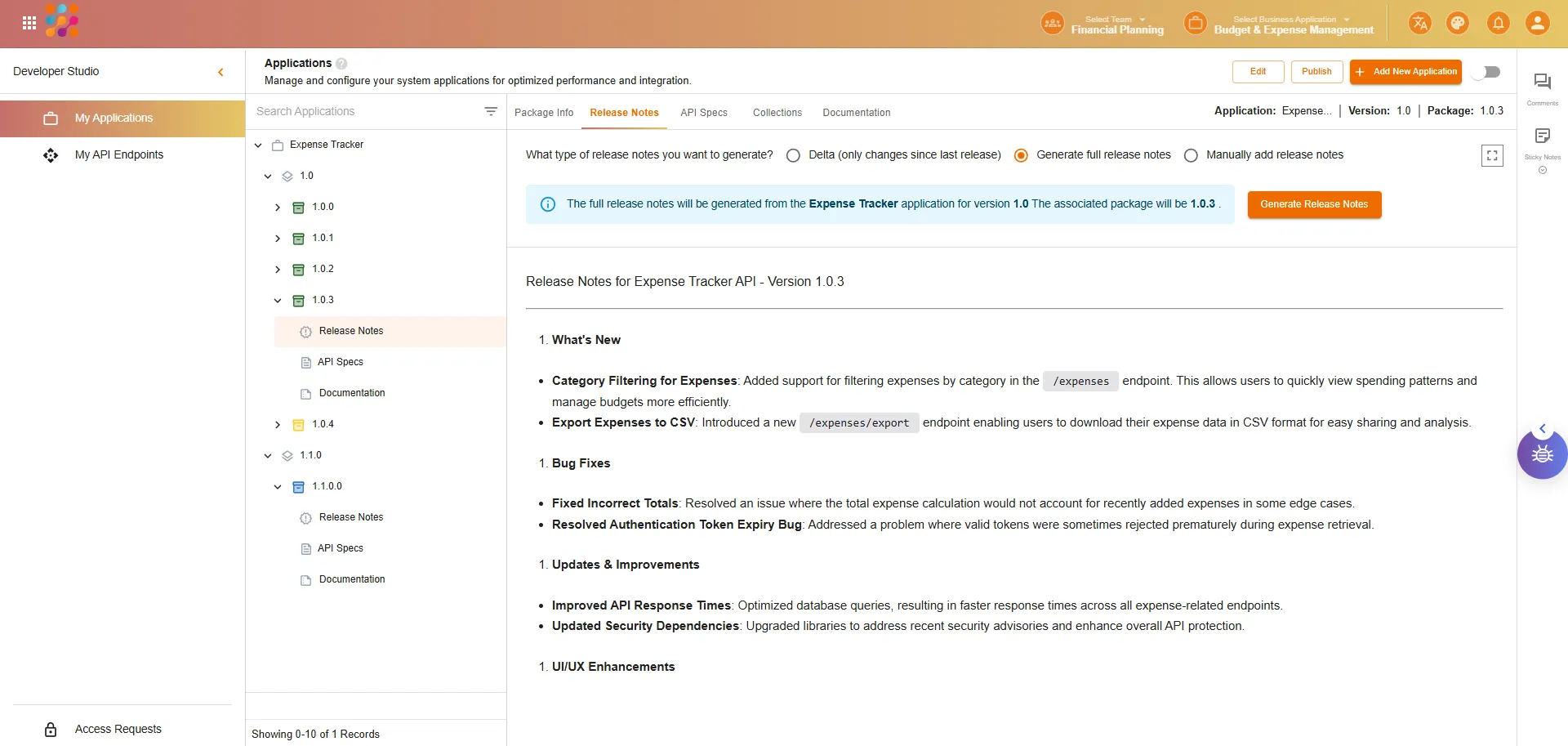
Task: Toggle the switch beside Add New Application
Action: [x=1488, y=72]
